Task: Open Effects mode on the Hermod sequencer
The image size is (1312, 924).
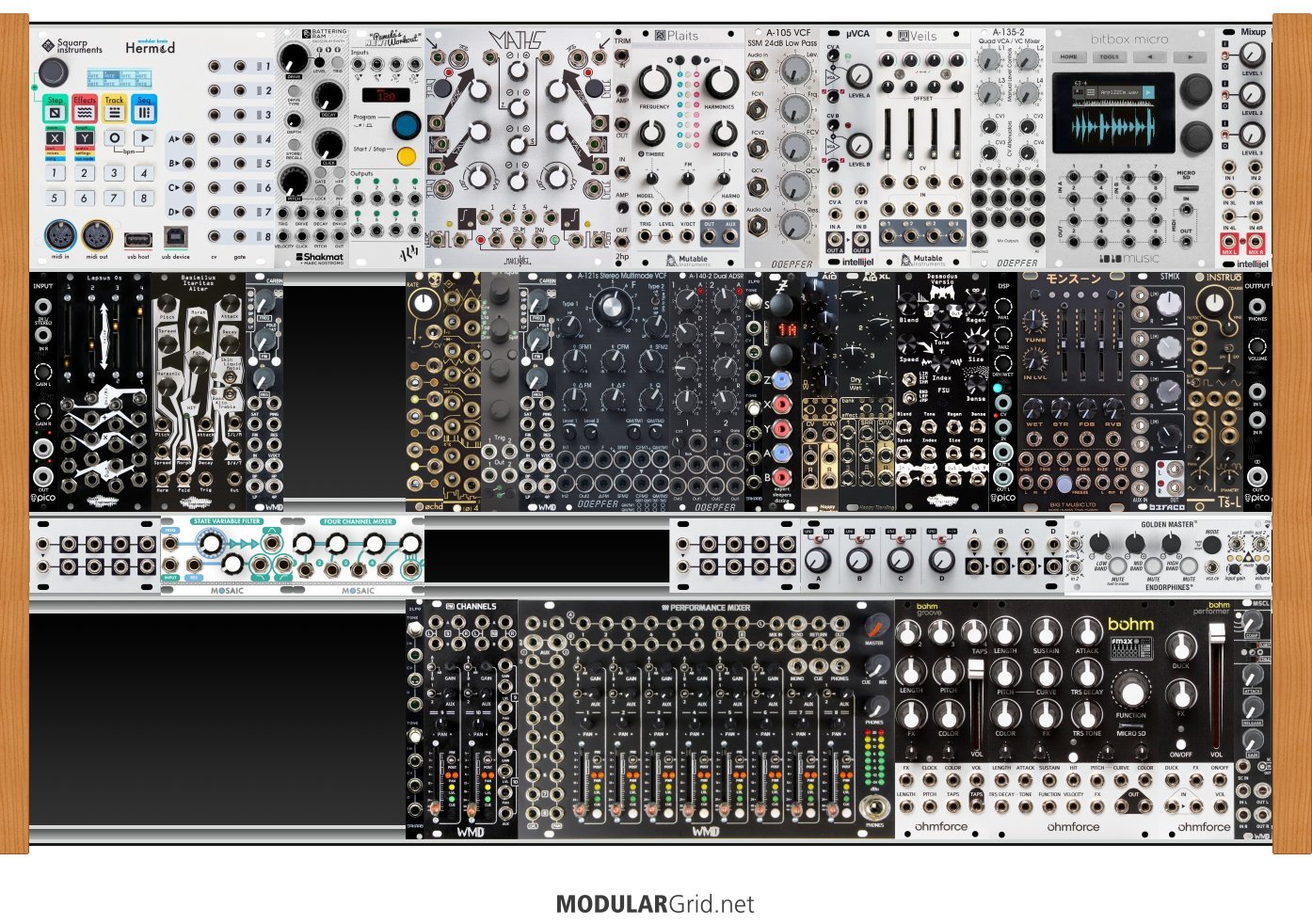Action: click(x=85, y=108)
